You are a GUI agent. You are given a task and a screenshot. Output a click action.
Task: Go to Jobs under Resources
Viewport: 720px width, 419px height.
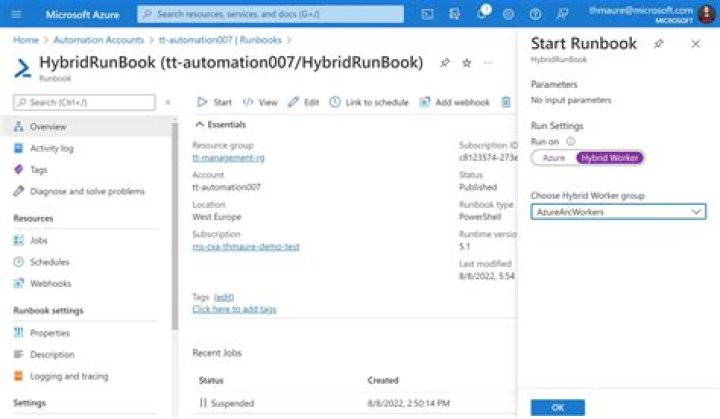[x=39, y=240]
